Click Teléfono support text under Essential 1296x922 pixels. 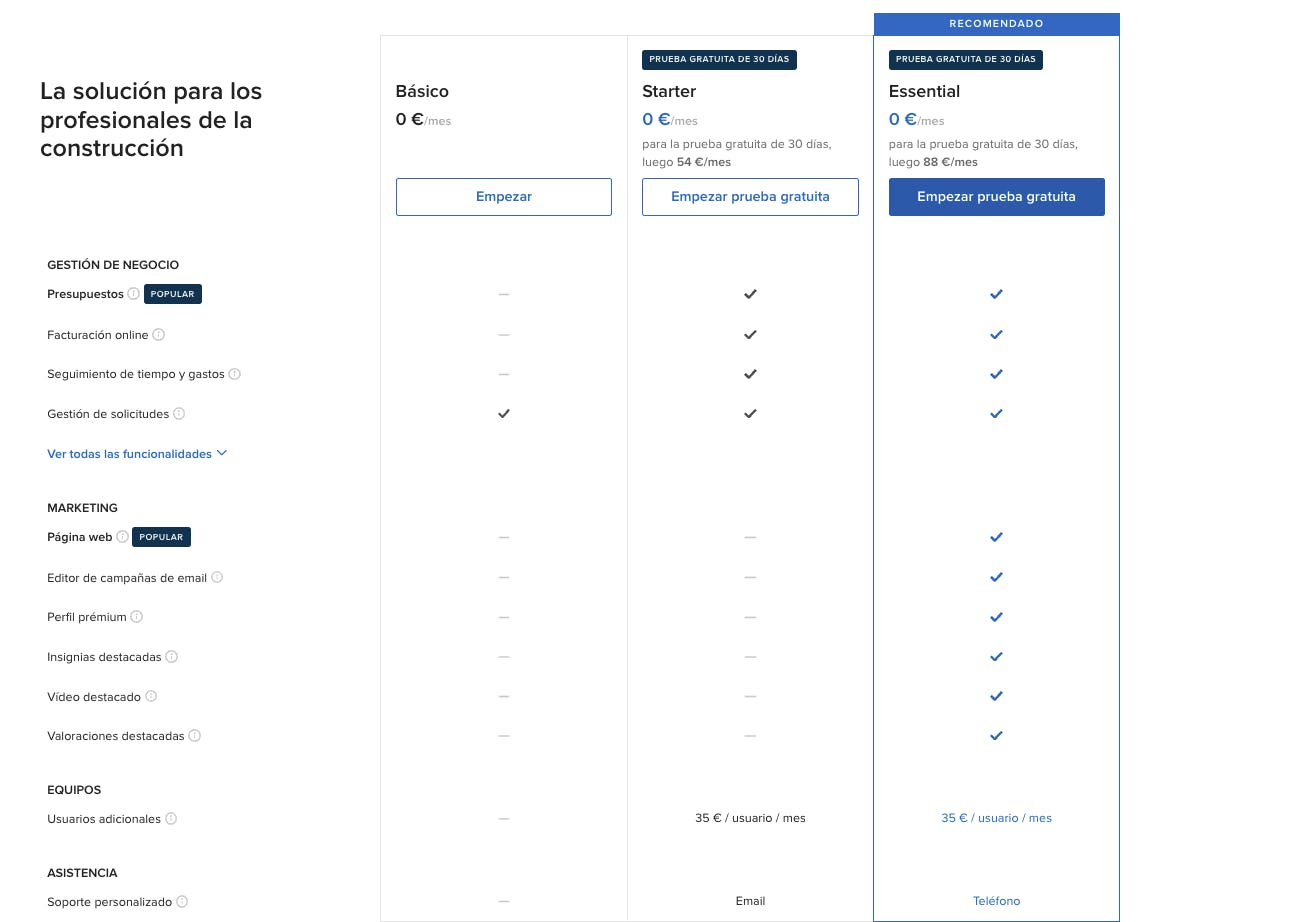point(996,901)
